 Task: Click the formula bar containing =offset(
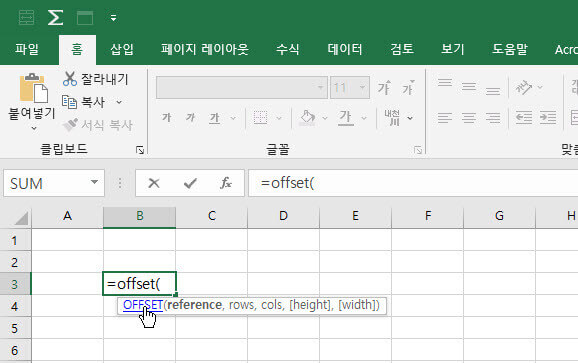[413, 183]
